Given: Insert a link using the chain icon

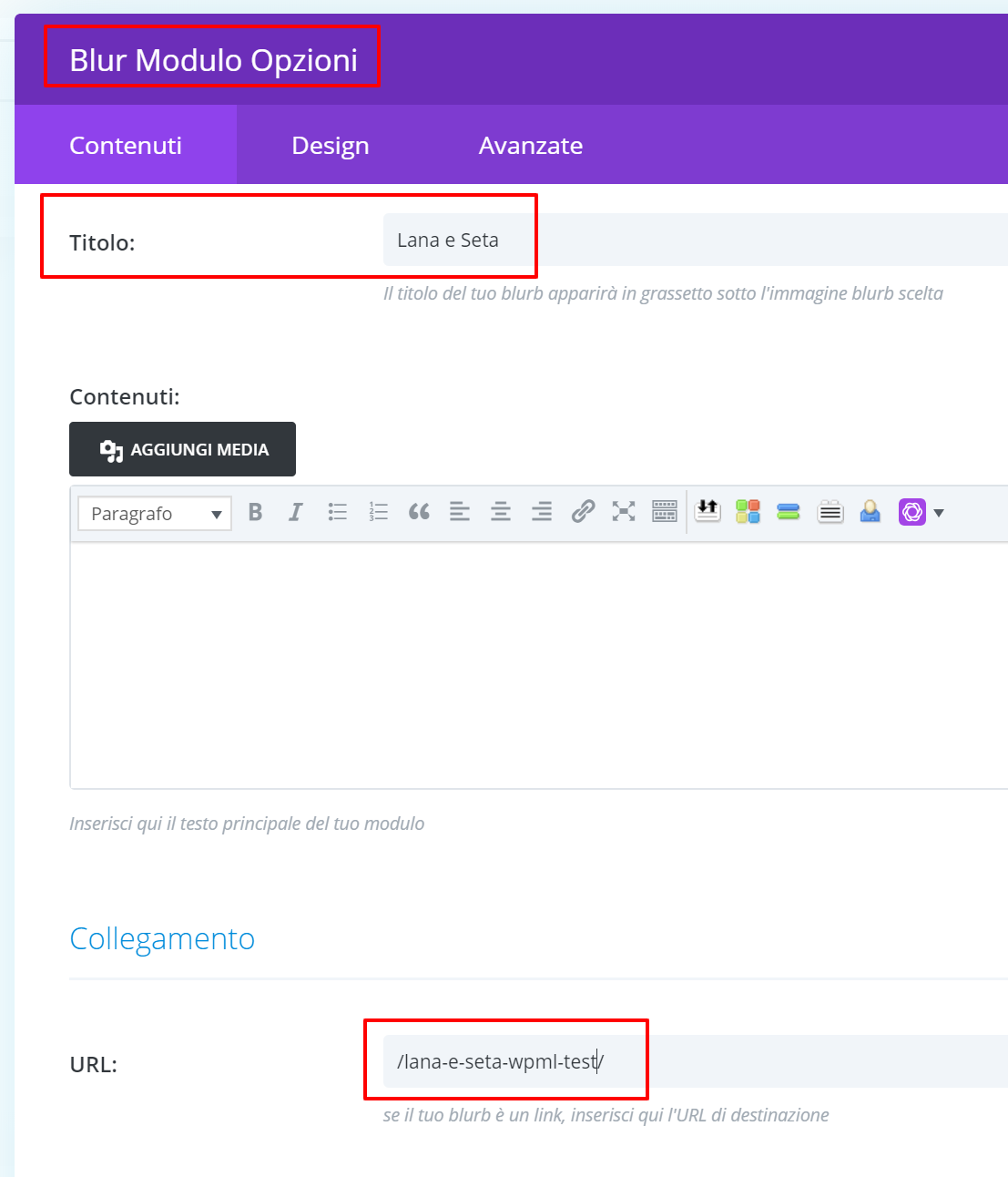Looking at the screenshot, I should (583, 512).
